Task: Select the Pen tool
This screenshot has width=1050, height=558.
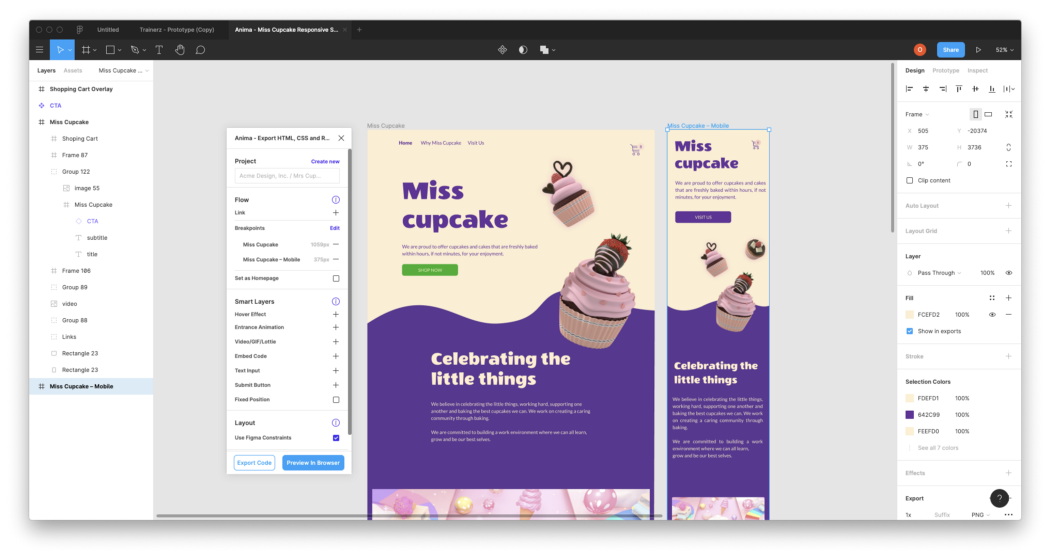Action: point(135,50)
